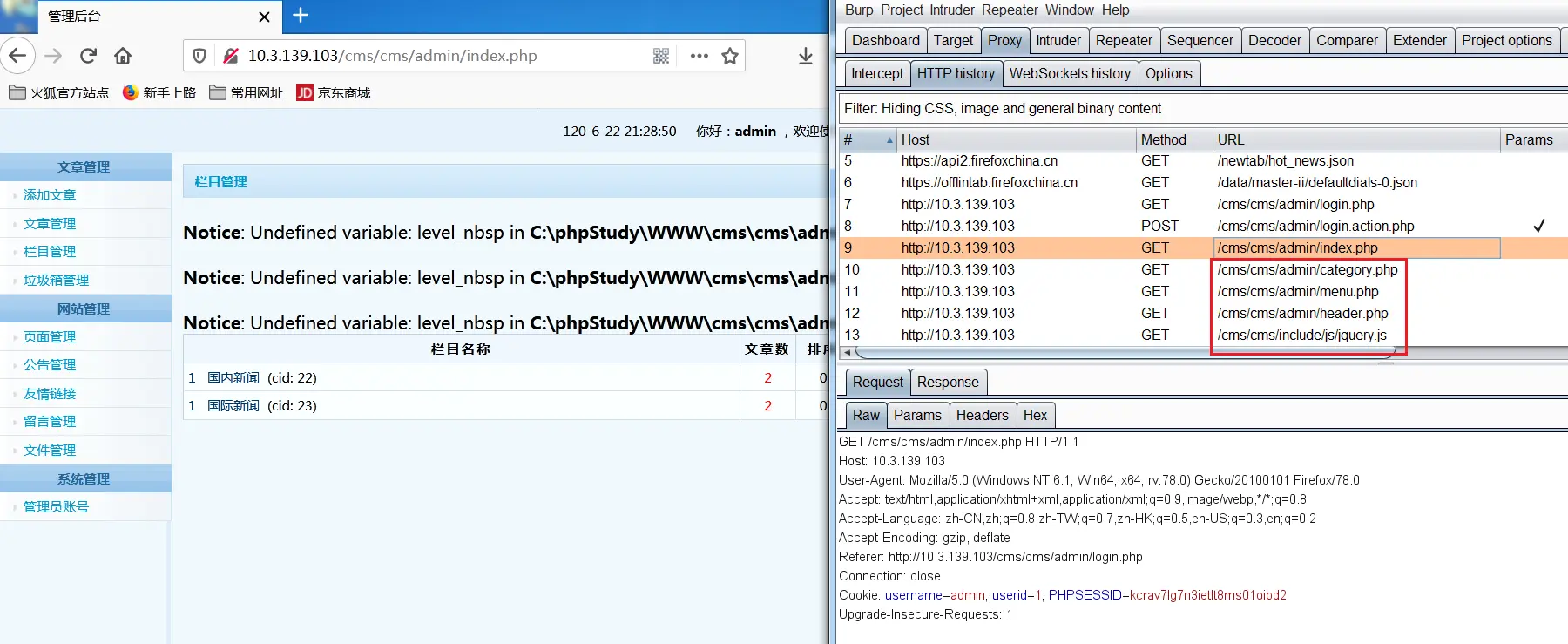This screenshot has height=644, width=1568.
Task: Open the Firefox home page
Action: (x=123, y=56)
